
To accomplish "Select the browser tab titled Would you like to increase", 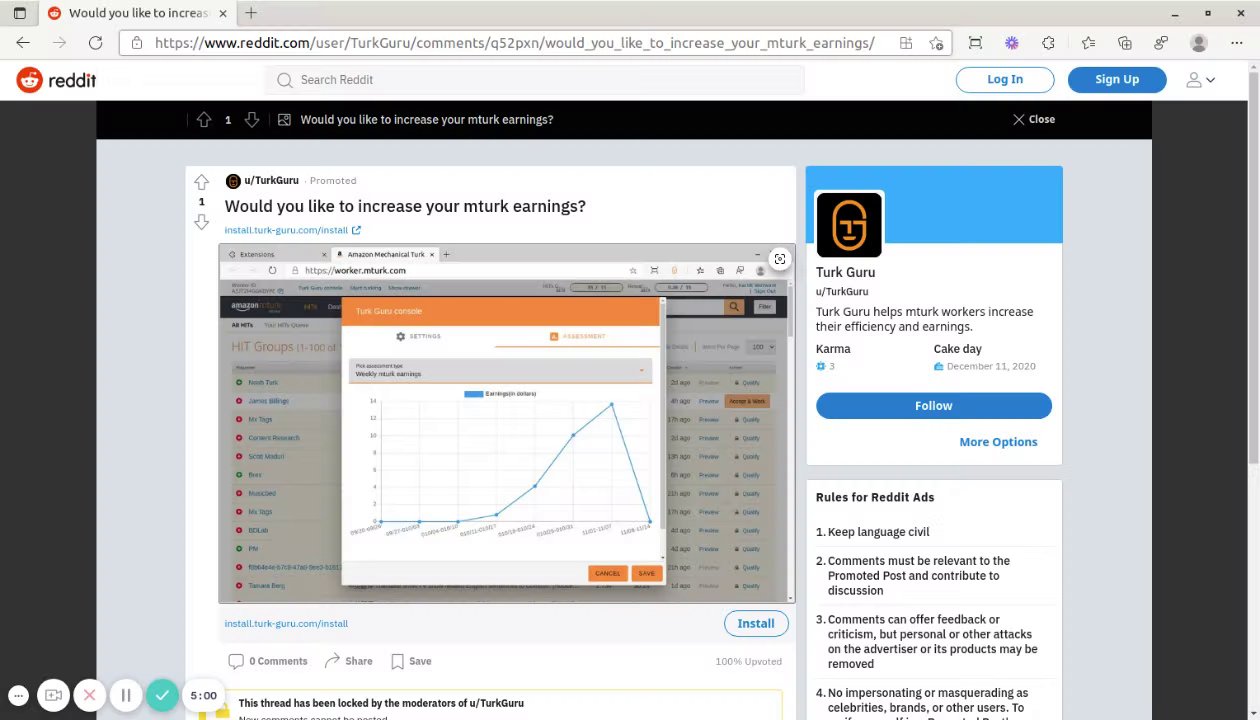I will tap(136, 13).
